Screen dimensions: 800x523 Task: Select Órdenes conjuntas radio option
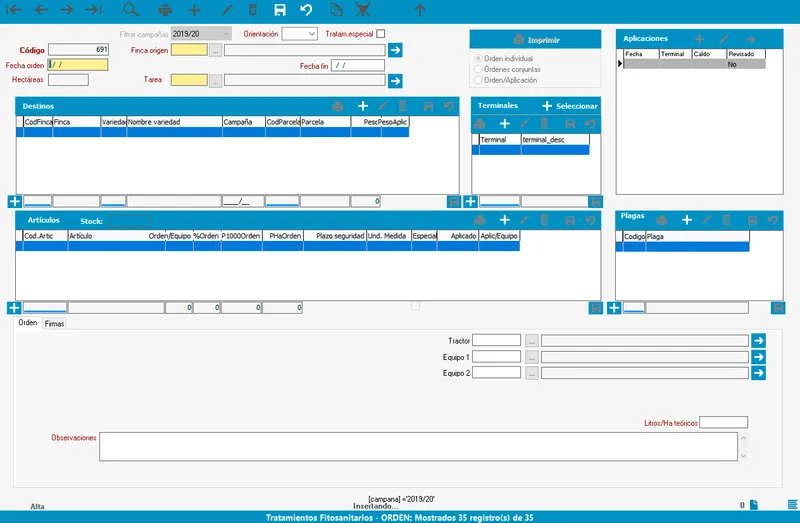tap(478, 69)
